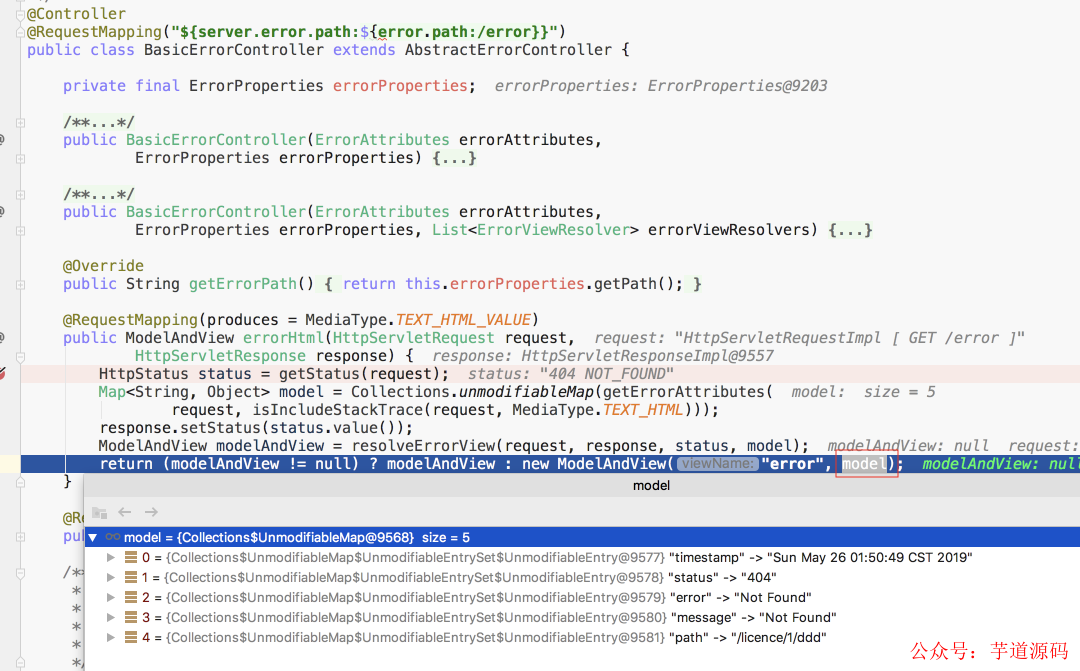1080x671 pixels.
Task: Click the @Override annotation
Action: coord(103,266)
